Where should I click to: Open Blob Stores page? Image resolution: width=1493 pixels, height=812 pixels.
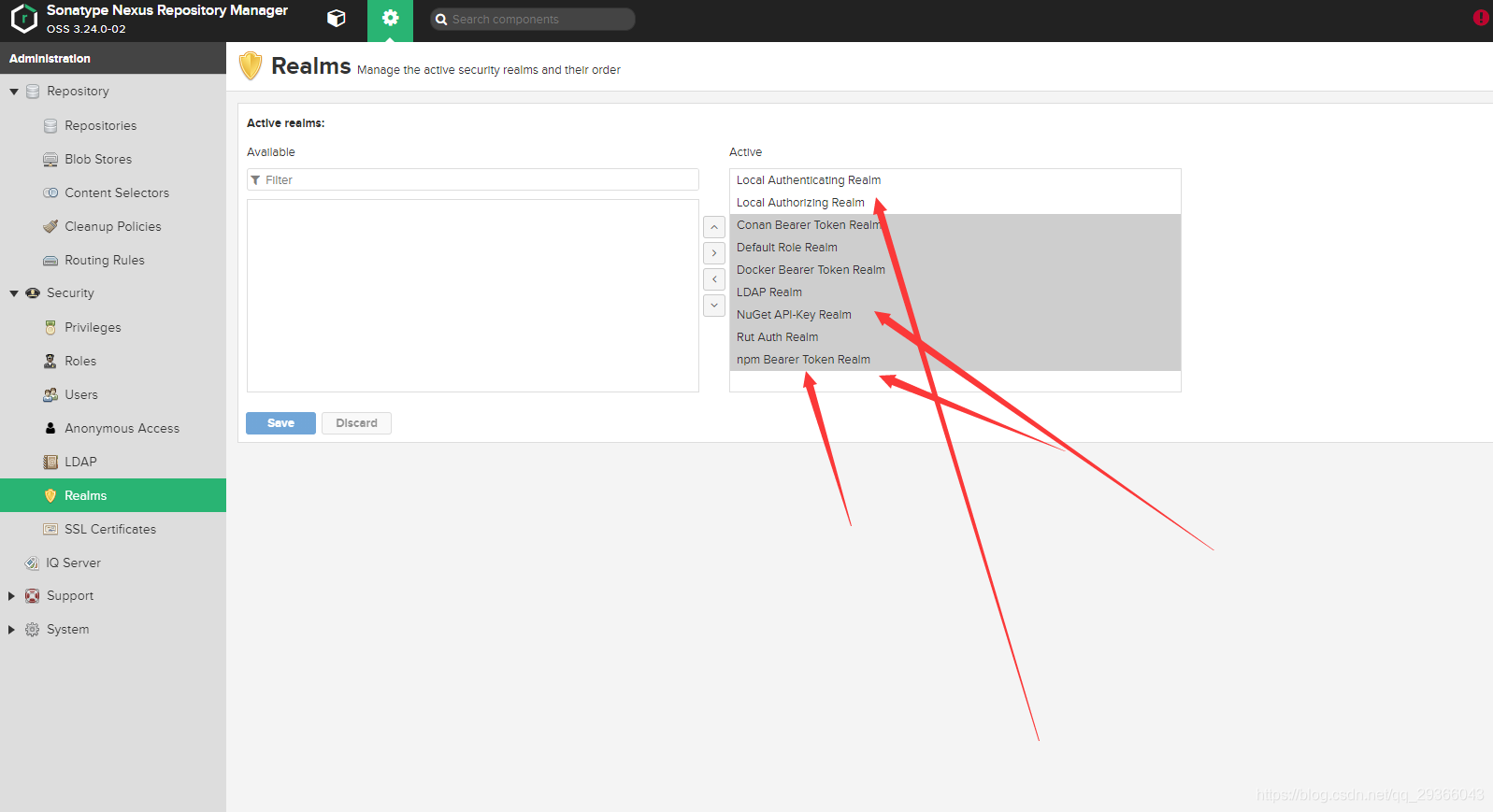pos(98,160)
